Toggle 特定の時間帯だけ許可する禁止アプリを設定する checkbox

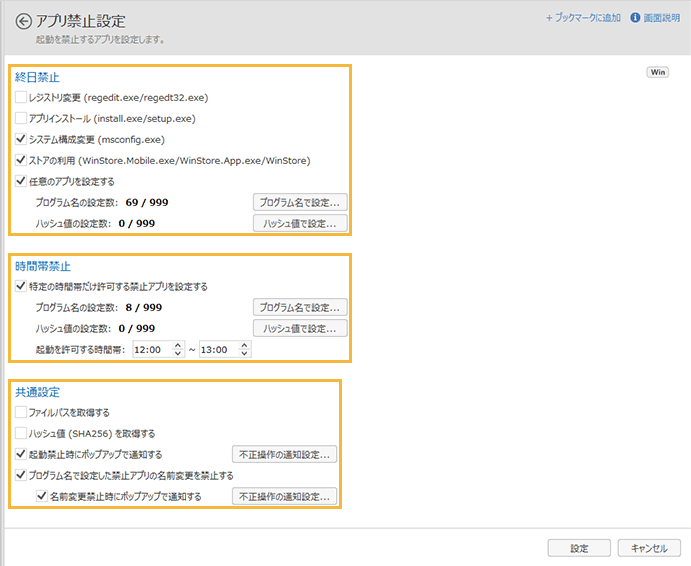(x=21, y=286)
